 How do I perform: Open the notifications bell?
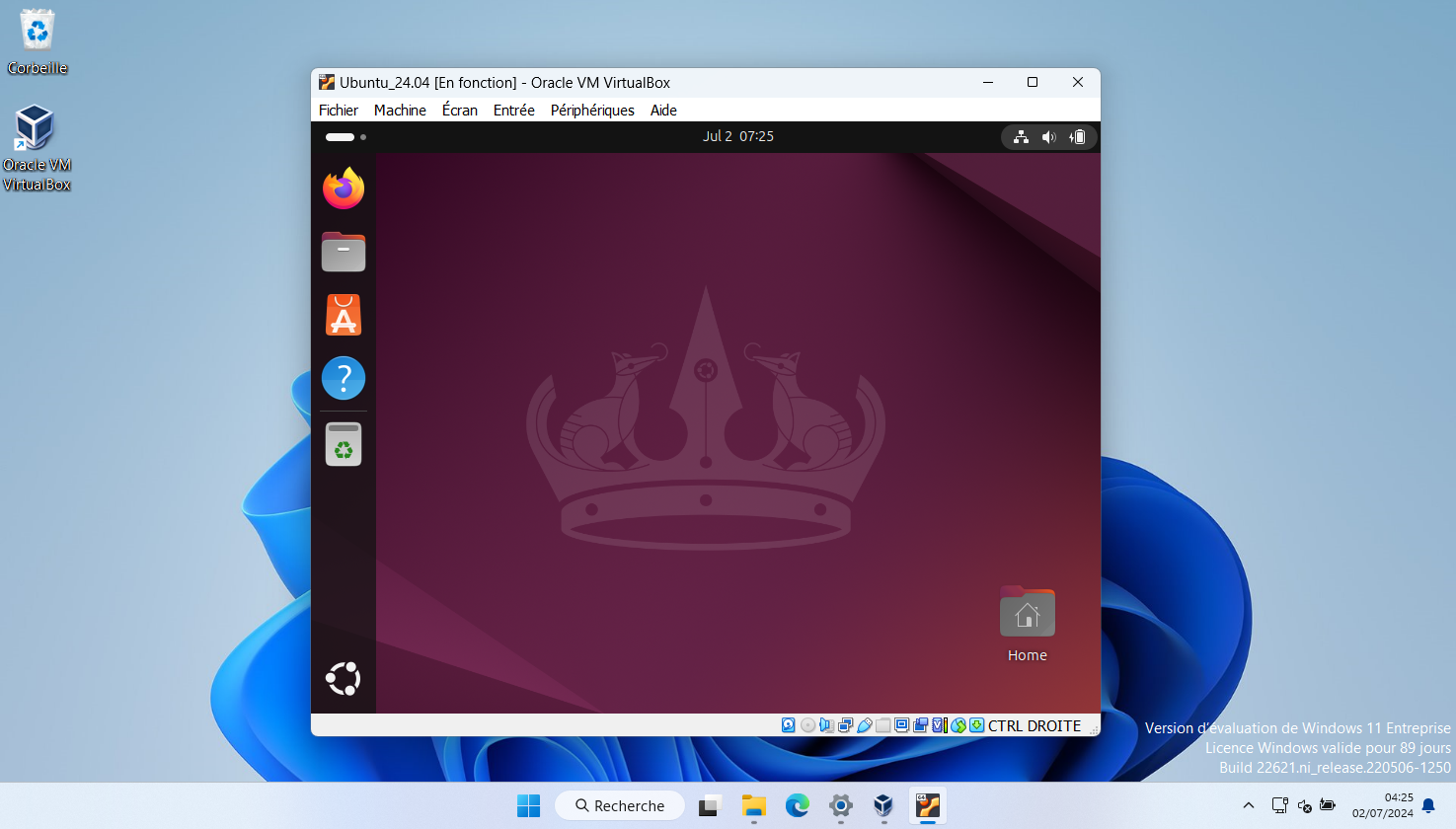coord(1428,806)
